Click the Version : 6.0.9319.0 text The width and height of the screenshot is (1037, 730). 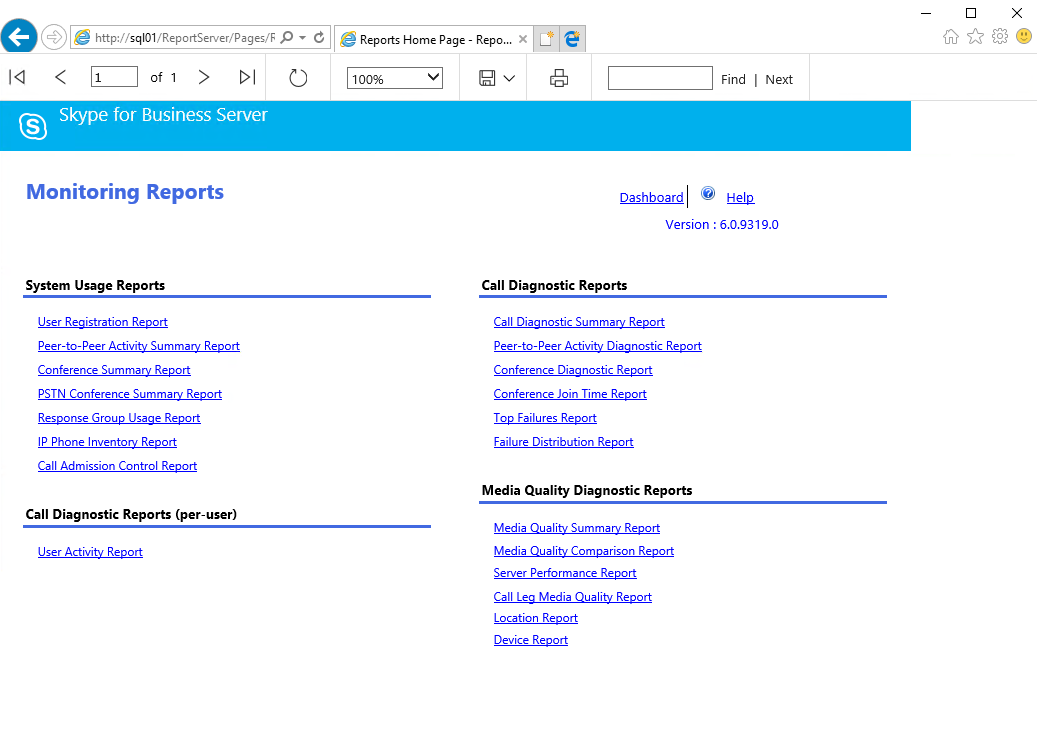[x=722, y=225]
